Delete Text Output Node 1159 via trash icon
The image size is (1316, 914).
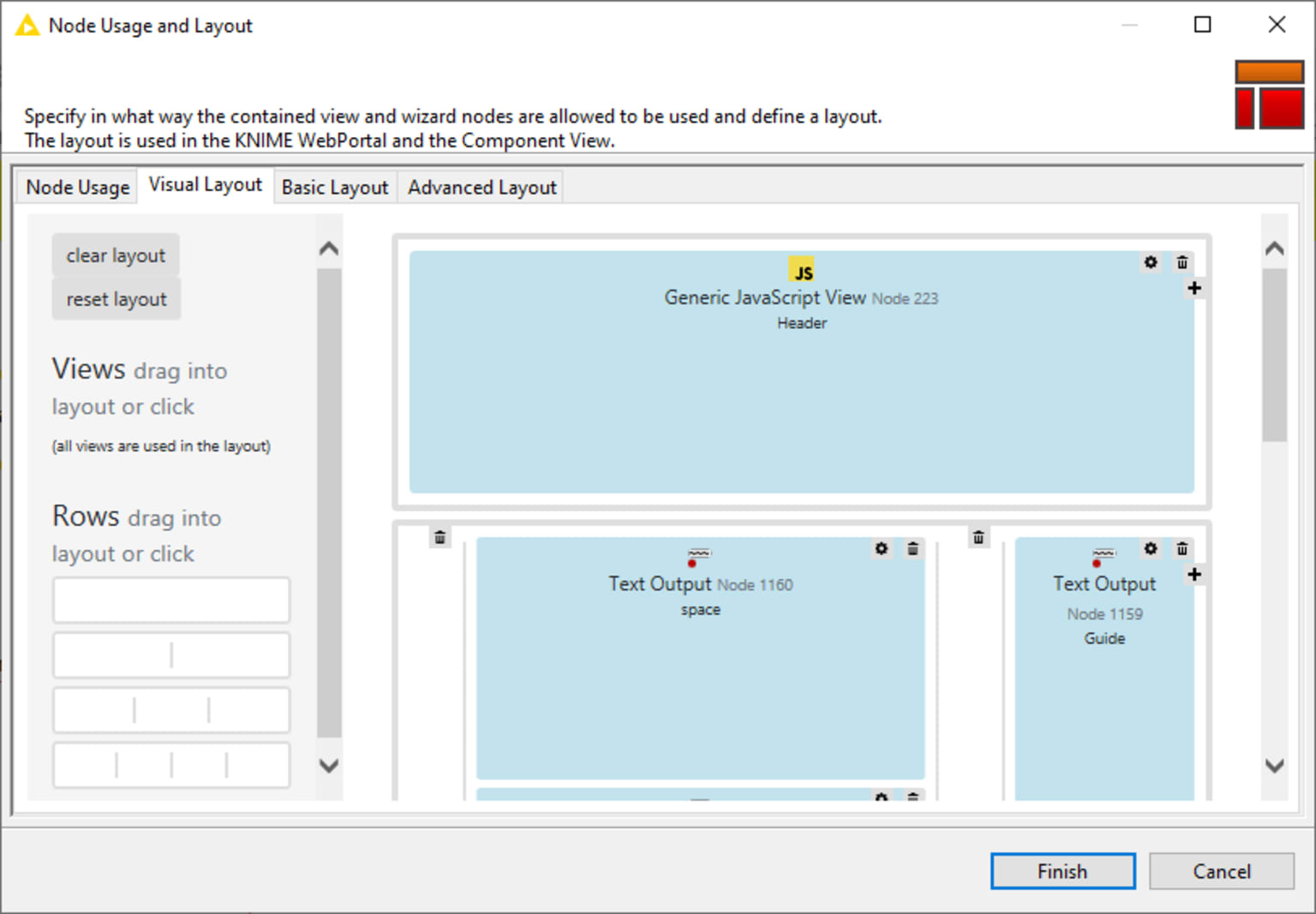(1182, 548)
